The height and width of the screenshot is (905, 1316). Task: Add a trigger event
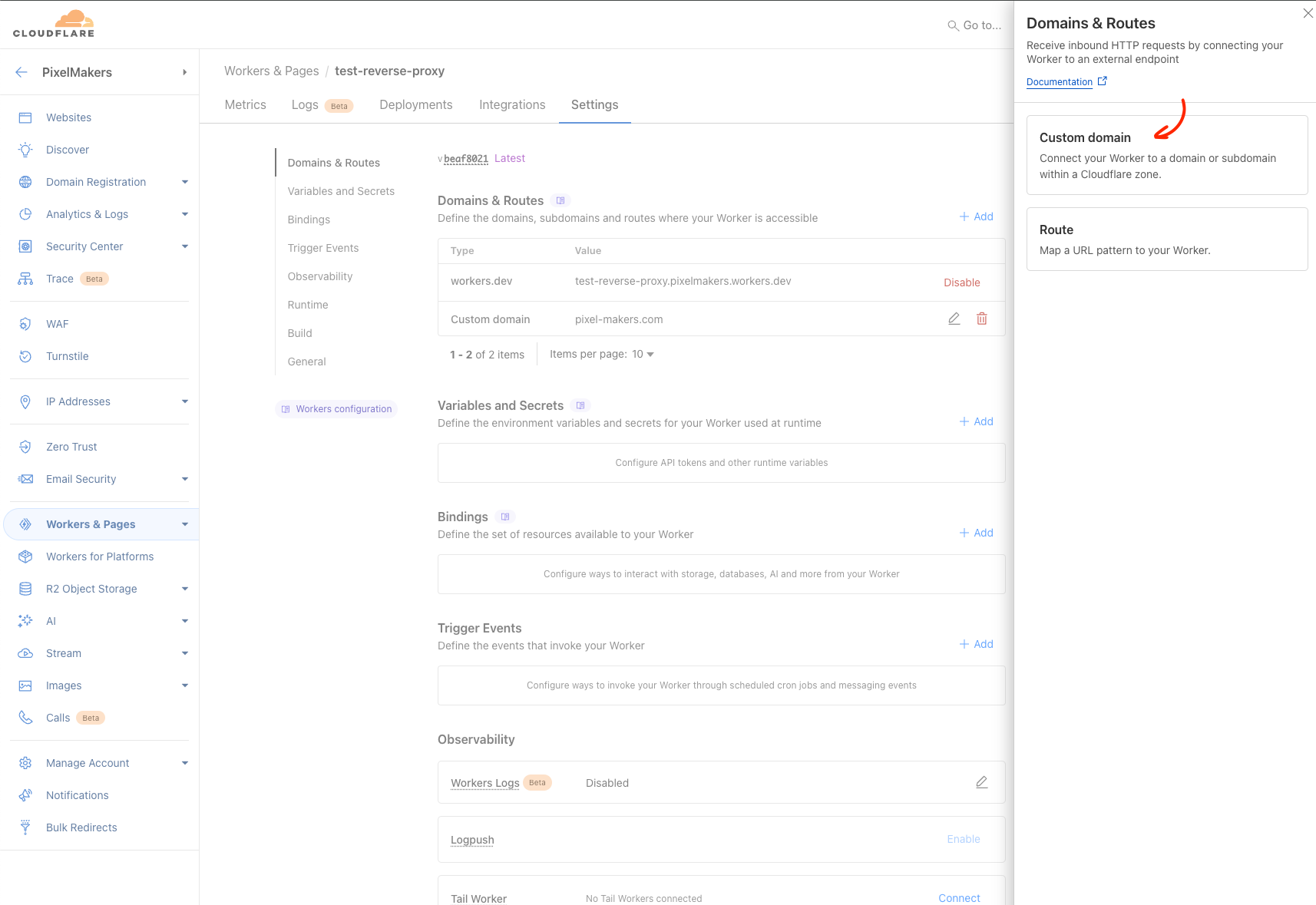click(x=977, y=644)
